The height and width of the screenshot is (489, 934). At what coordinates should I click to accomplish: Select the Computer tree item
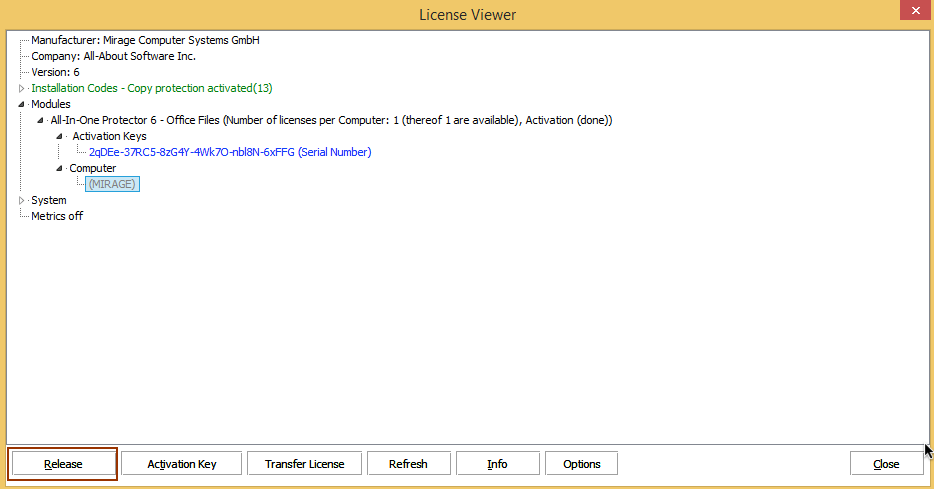tap(93, 169)
